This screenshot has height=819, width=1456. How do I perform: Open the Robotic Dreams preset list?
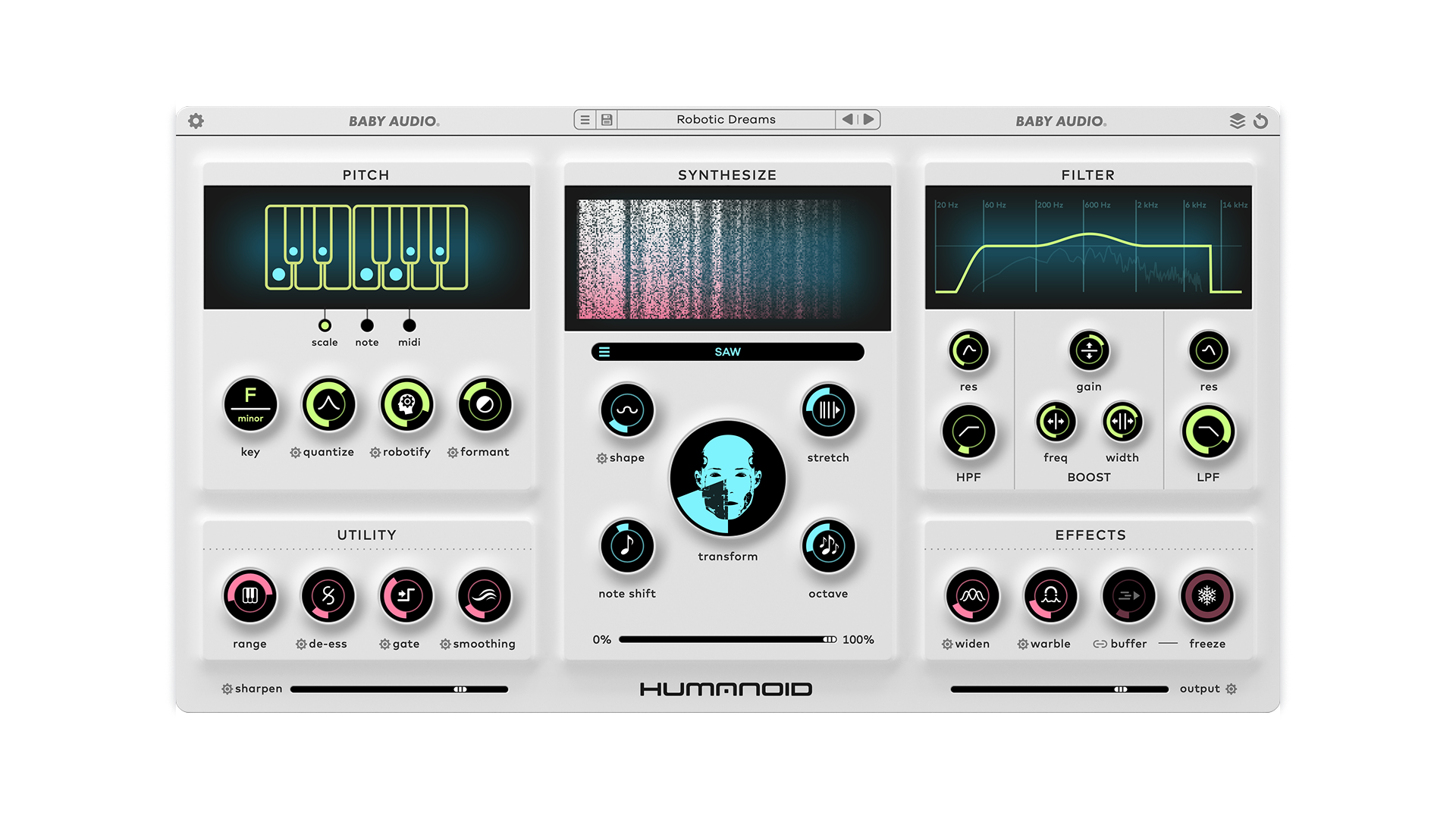(726, 120)
